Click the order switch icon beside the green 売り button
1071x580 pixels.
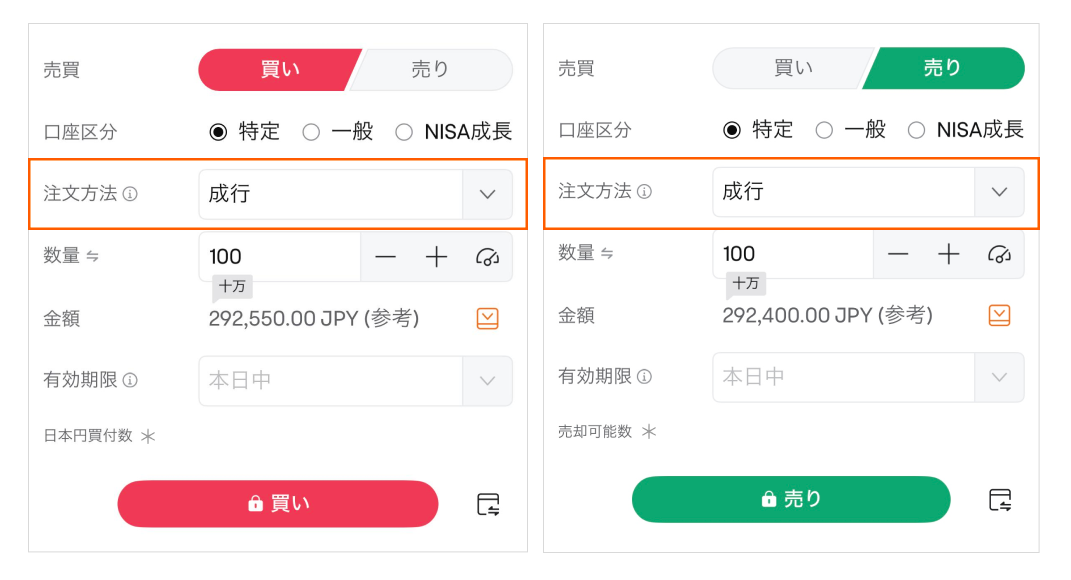tap(1000, 500)
